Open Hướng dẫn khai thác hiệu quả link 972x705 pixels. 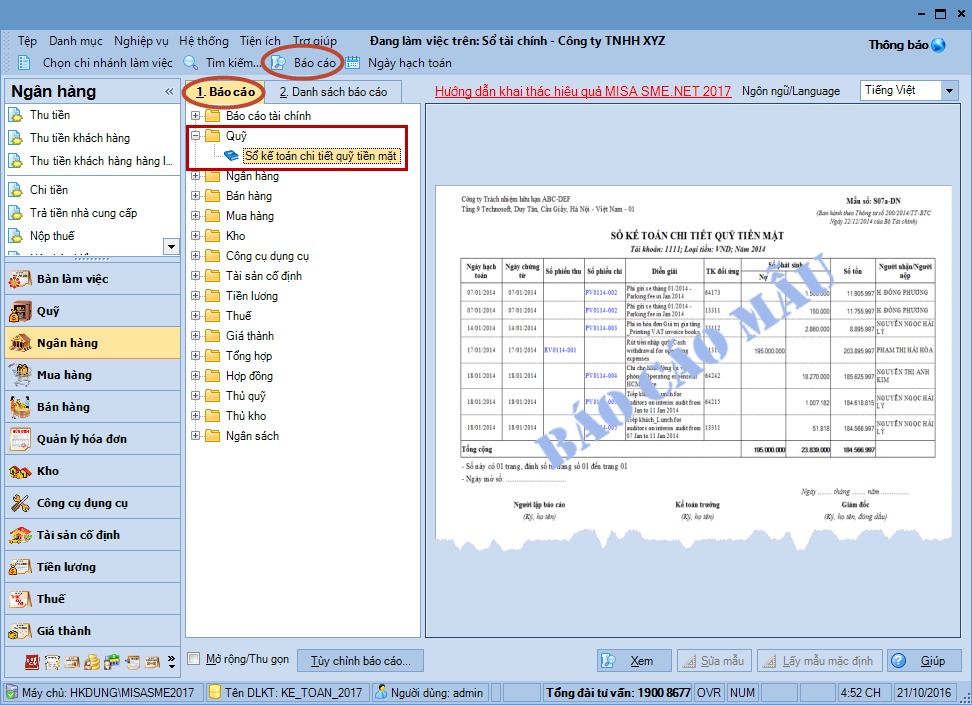(582, 91)
